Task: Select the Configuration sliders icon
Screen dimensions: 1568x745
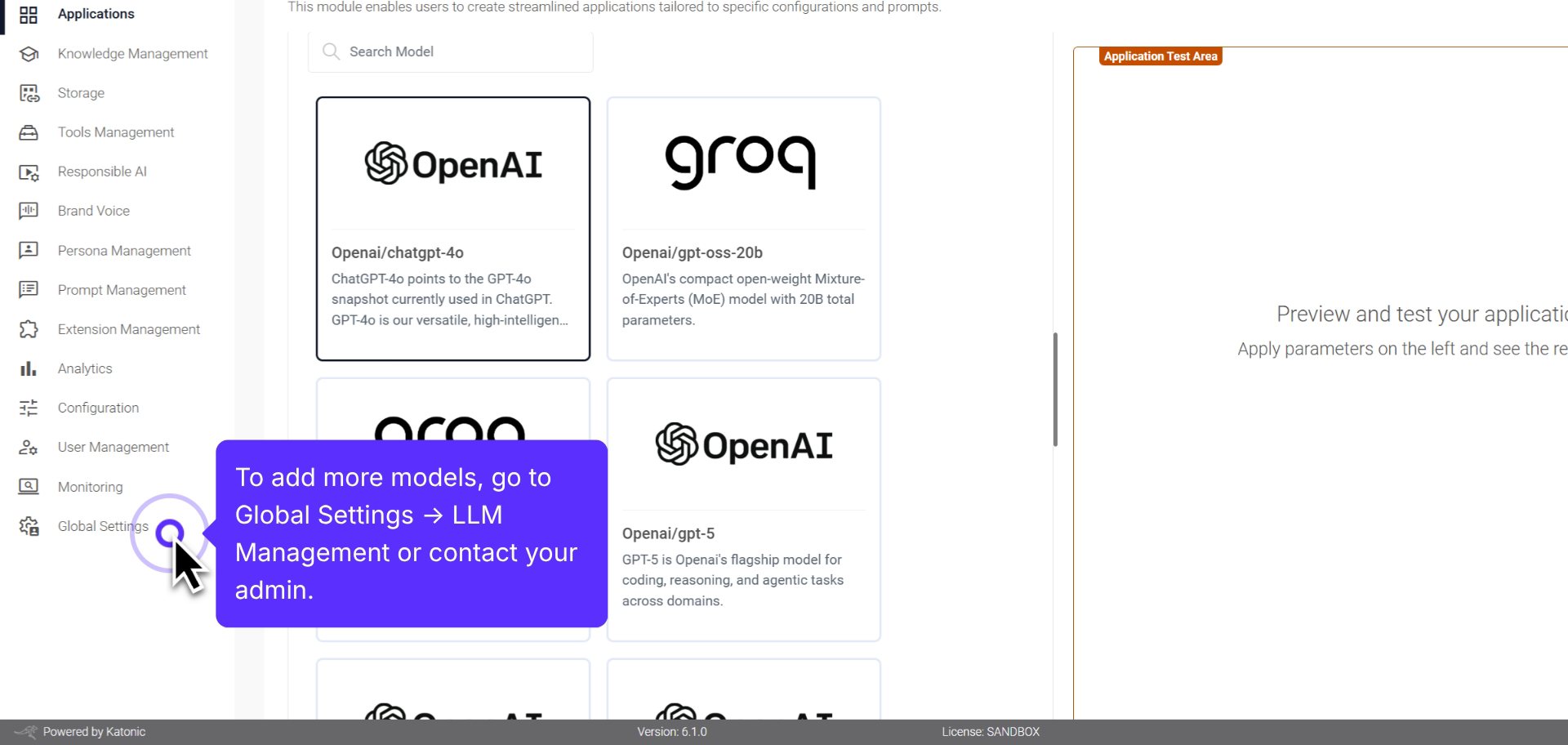Action: pos(28,407)
